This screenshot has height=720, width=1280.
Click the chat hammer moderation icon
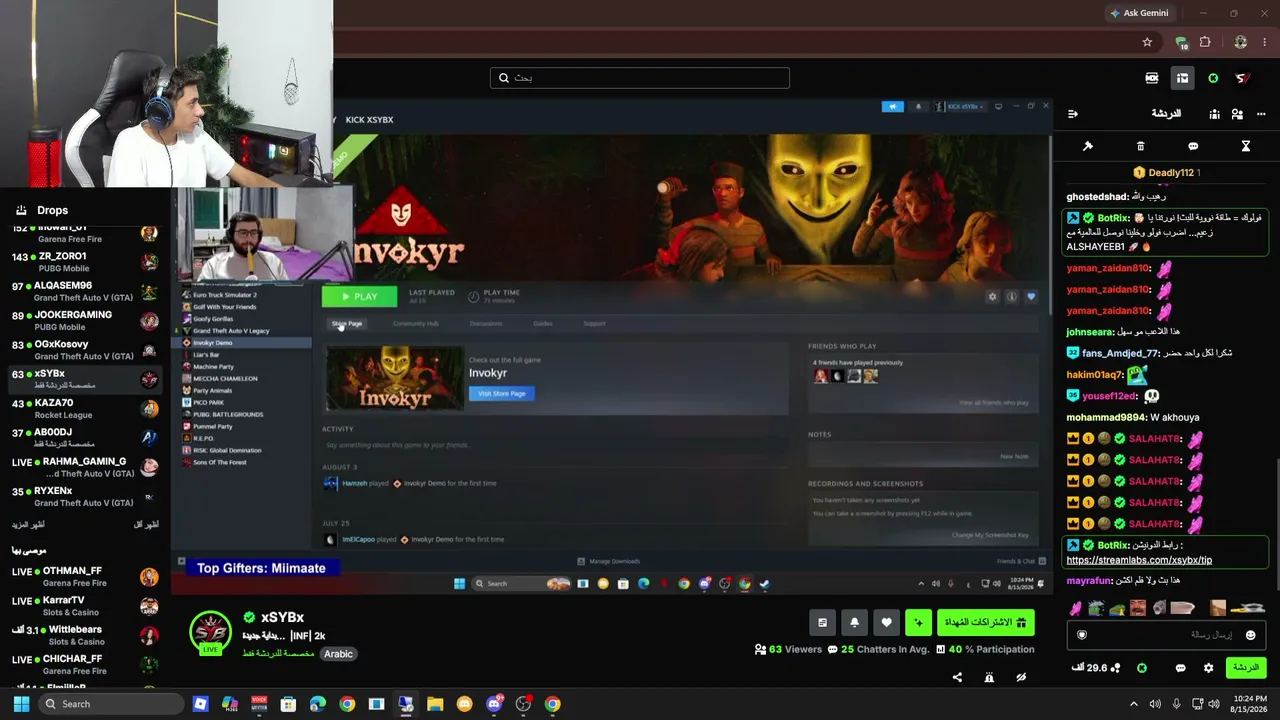1088,146
